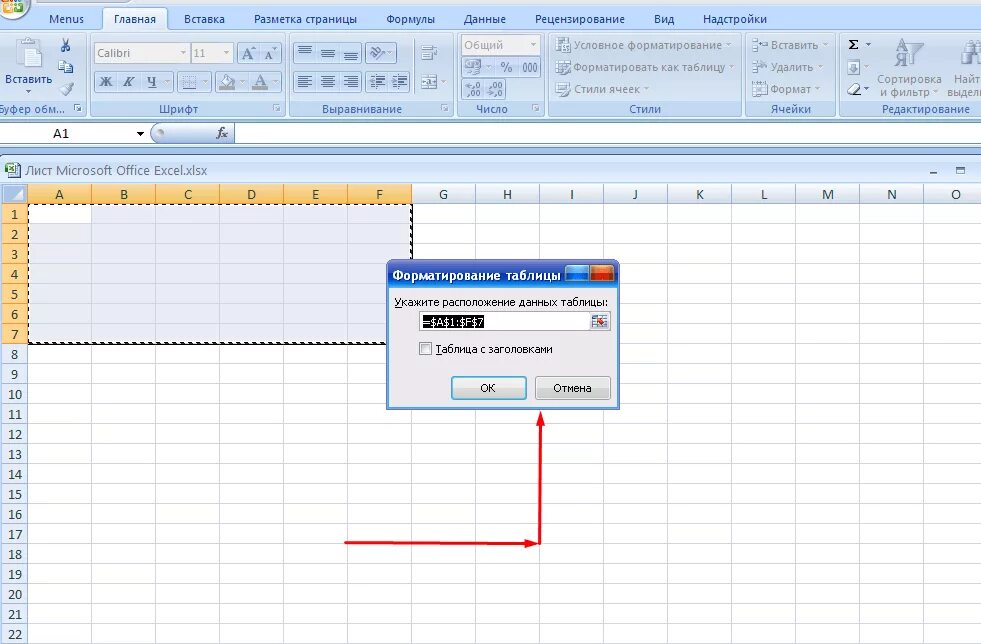Viewport: 981px width, 644px height.
Task: Apply fill color with the paint bucket
Action: (x=226, y=81)
